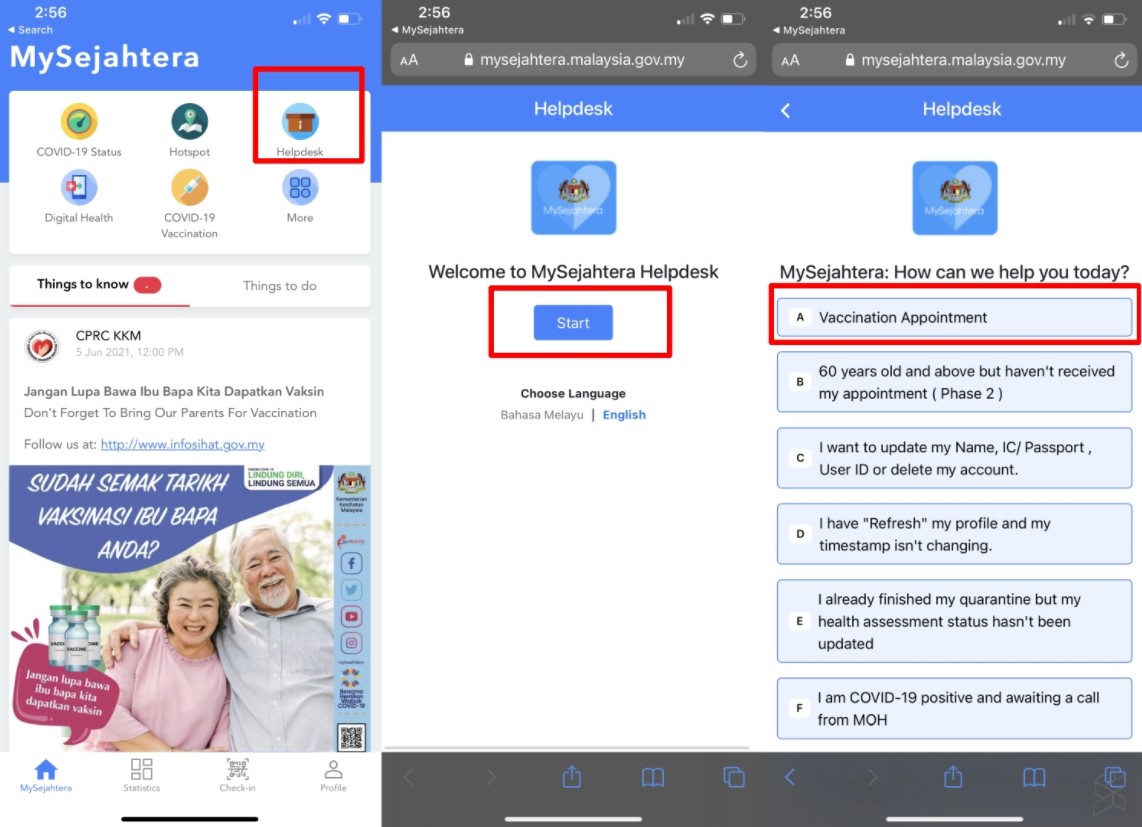Tap the MySejahtera logo on the help options page
Screen dimensions: 1142x827
click(x=955, y=197)
